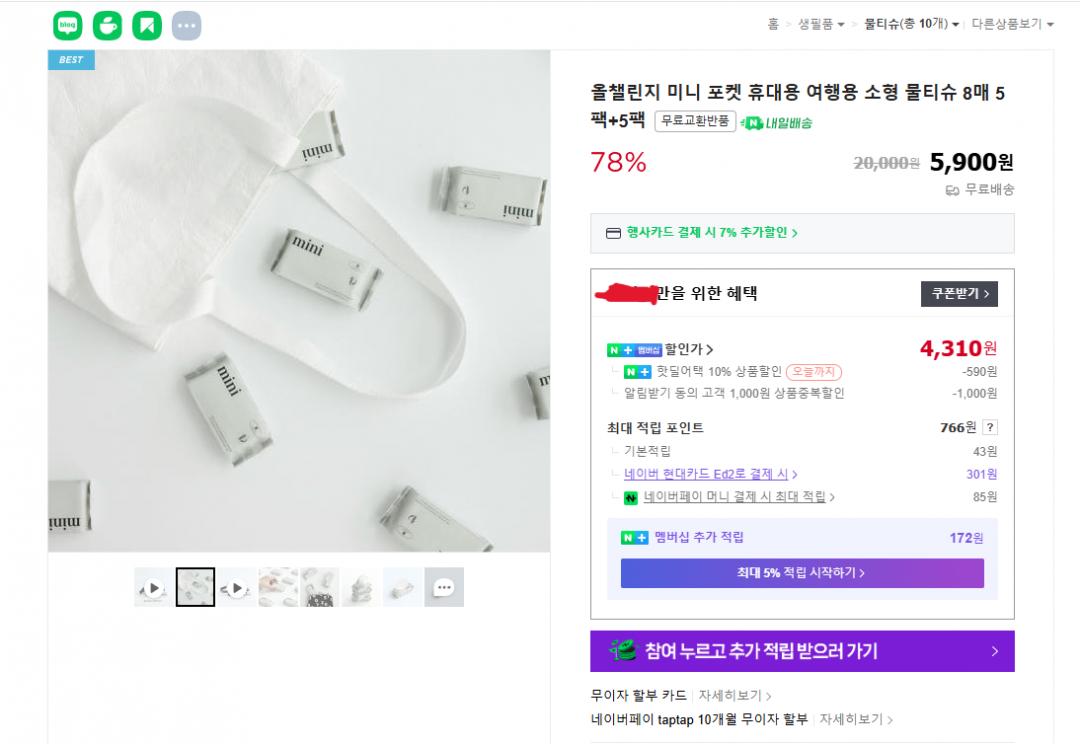Play the first video thumbnail
Image resolution: width=1080 pixels, height=744 pixels.
[x=153, y=588]
